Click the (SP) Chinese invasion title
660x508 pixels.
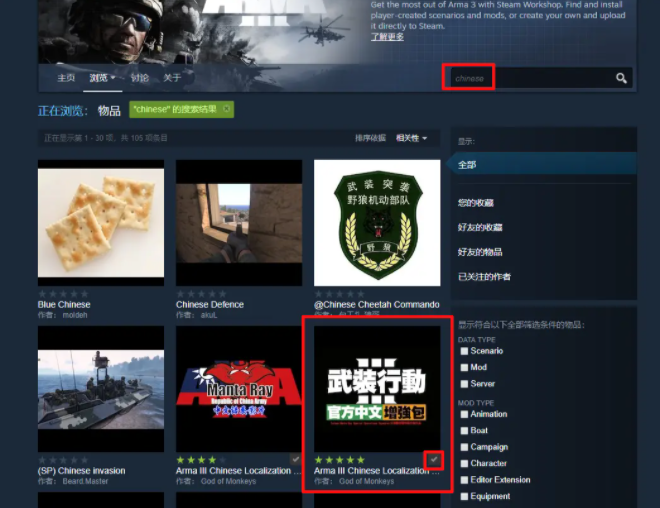pyautogui.click(x=82, y=471)
